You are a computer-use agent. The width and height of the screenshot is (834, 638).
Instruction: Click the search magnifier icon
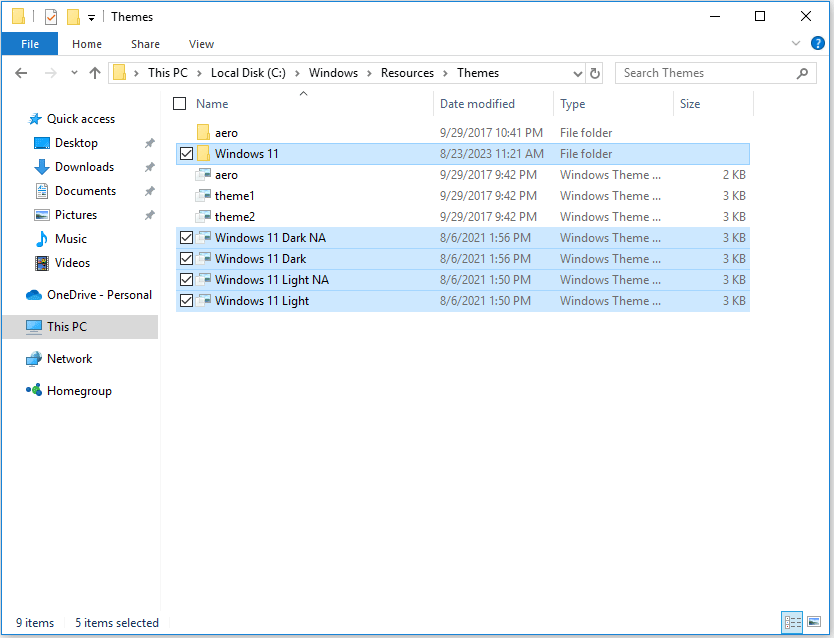pyautogui.click(x=803, y=73)
